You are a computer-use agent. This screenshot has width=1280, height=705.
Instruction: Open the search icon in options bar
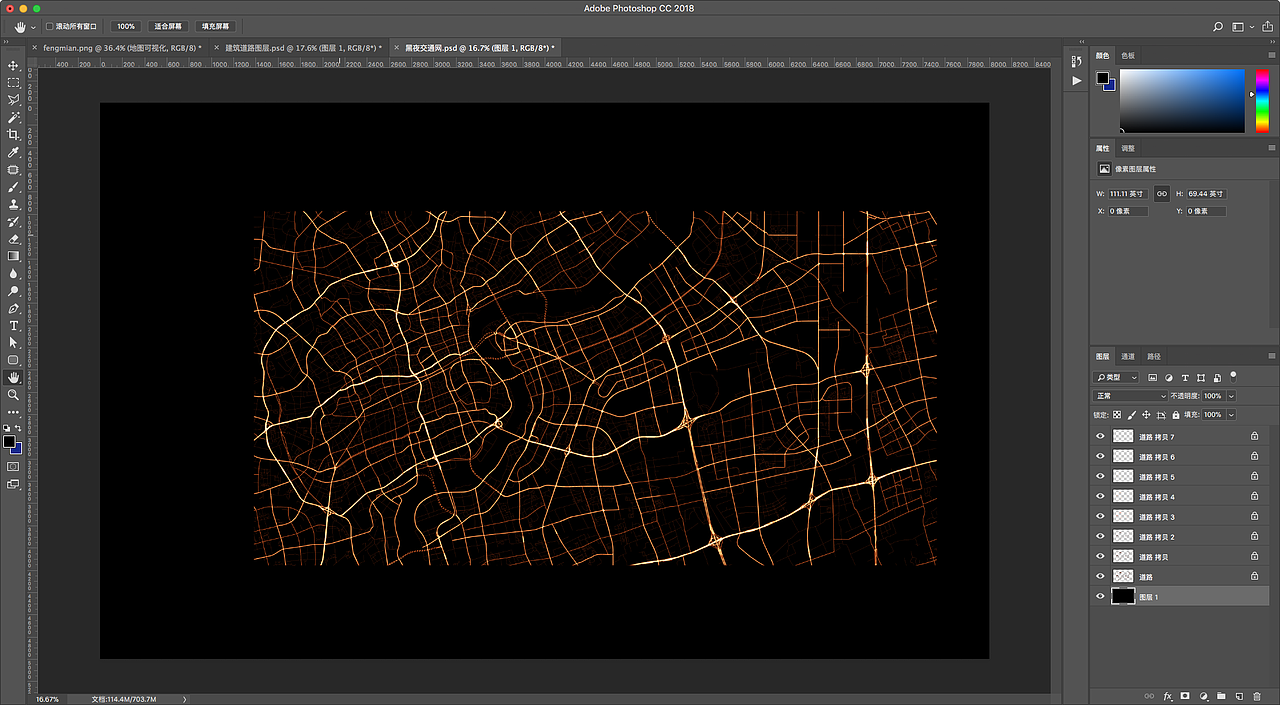(x=1218, y=26)
